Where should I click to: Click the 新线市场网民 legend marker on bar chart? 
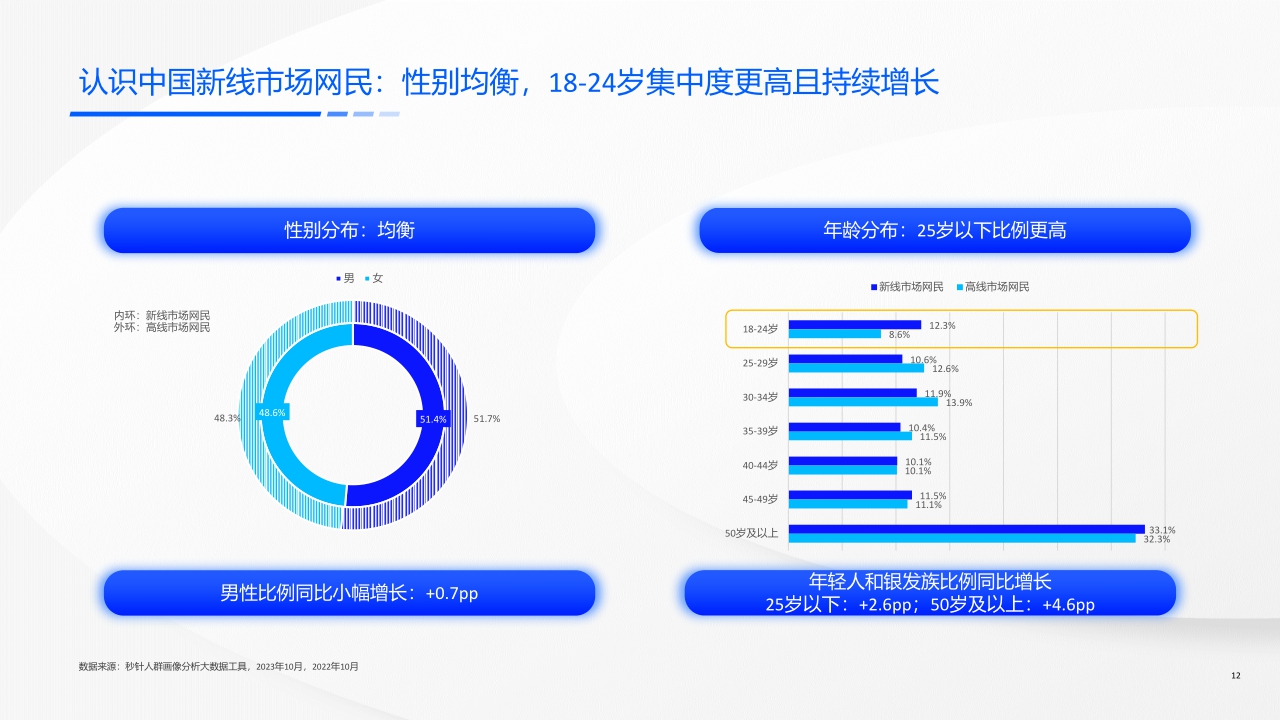[x=873, y=286]
